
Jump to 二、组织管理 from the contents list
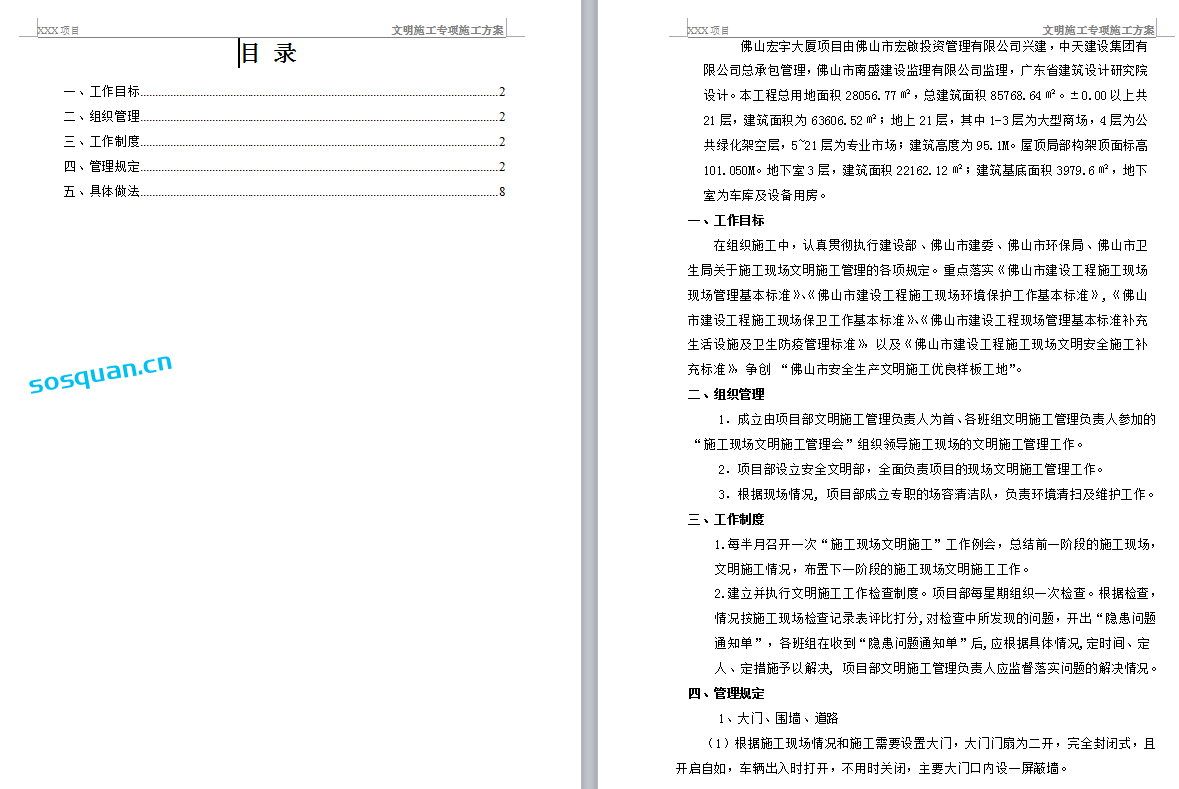(101, 116)
